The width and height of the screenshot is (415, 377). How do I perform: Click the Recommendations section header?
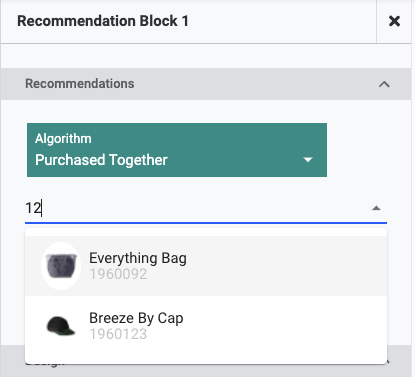coord(206,84)
